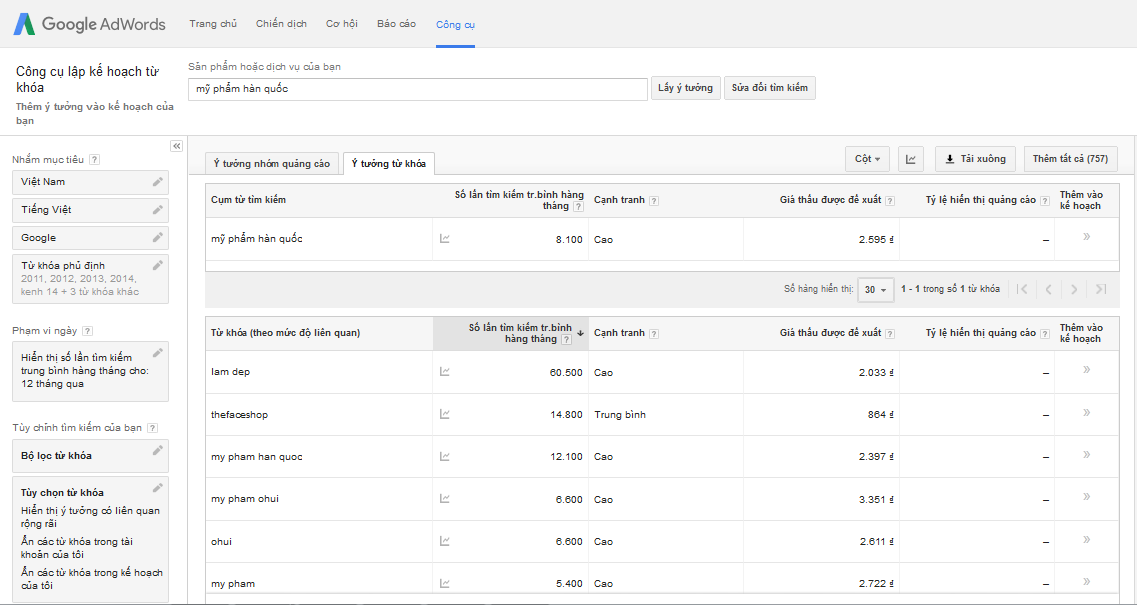Collapse the left sidebar panel
This screenshot has width=1137, height=605.
[176, 146]
